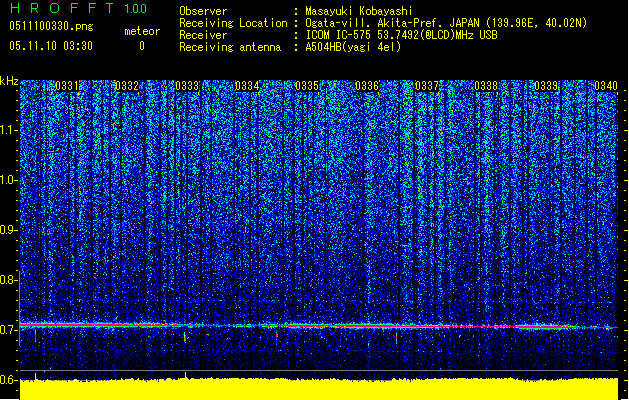Click the 0339 time marker
Image resolution: width=629 pixels, height=400 pixels.
[546, 86]
